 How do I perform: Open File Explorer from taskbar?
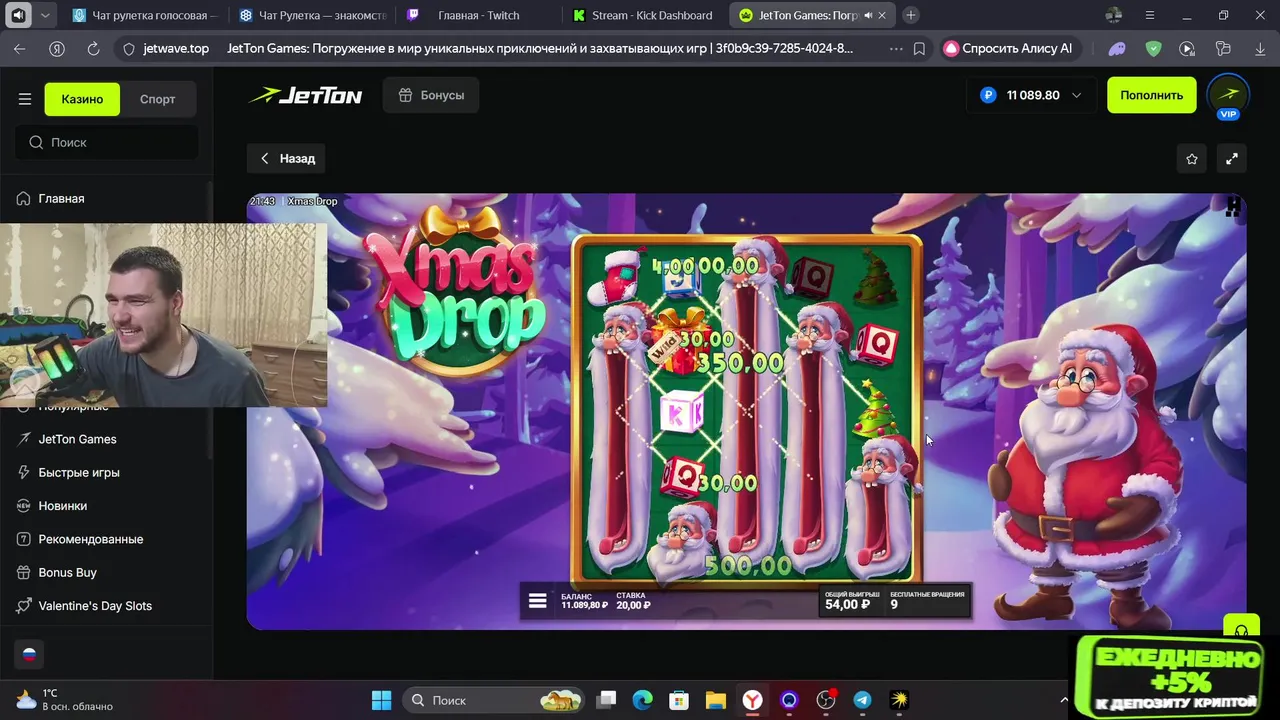click(715, 700)
